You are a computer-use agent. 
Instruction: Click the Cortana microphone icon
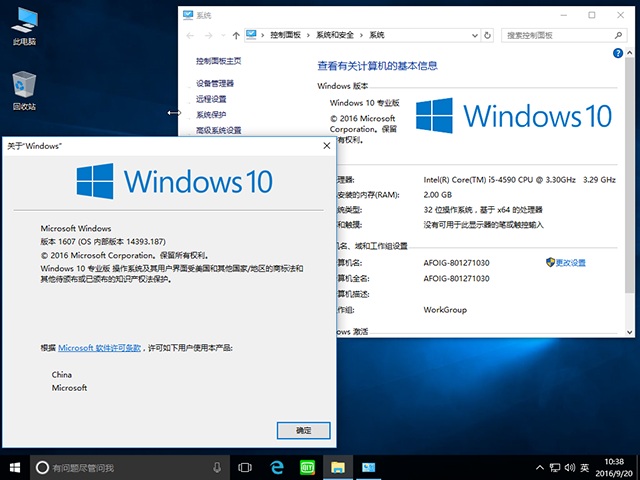point(217,467)
